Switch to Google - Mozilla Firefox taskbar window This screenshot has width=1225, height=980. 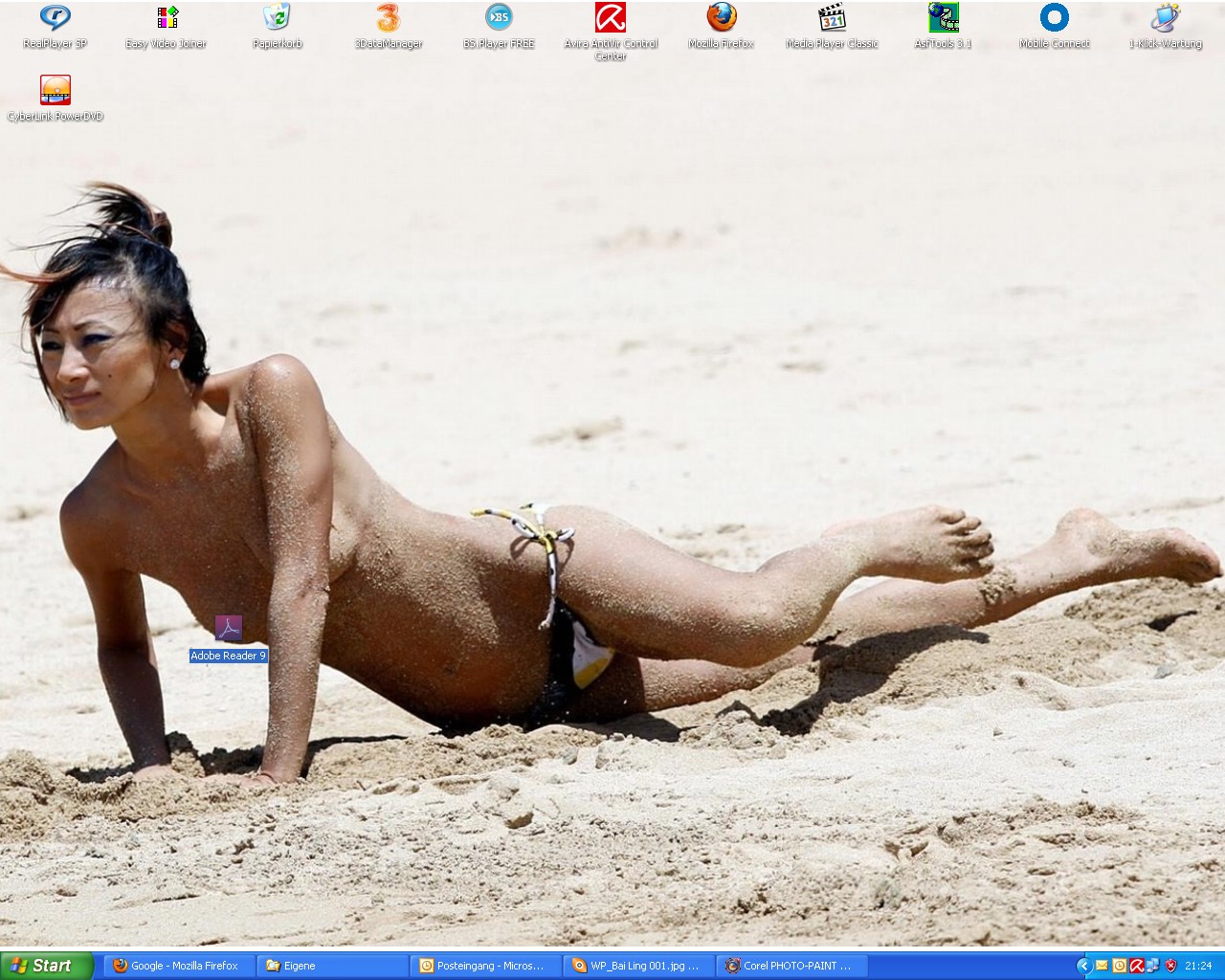click(x=178, y=966)
